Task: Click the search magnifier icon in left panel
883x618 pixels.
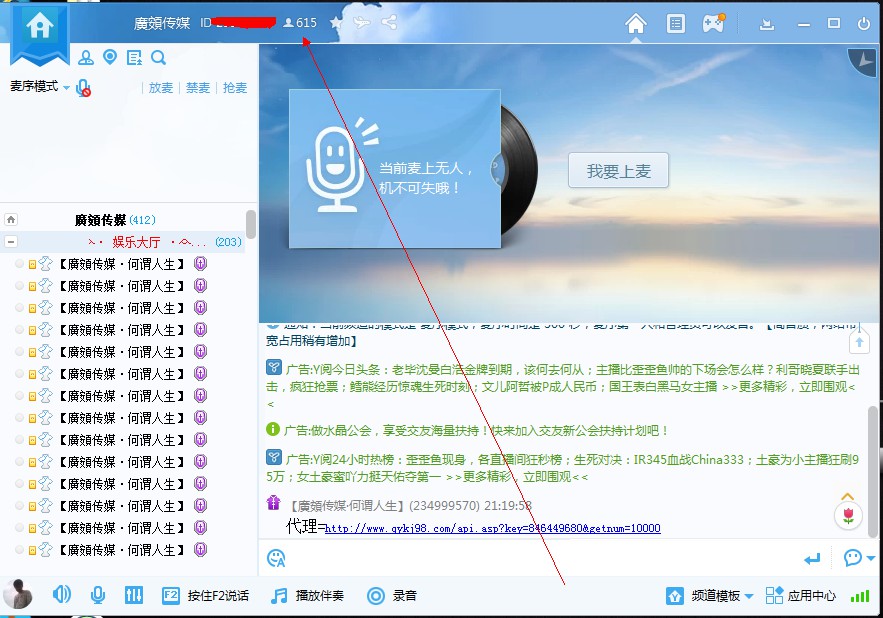Action: pos(159,57)
